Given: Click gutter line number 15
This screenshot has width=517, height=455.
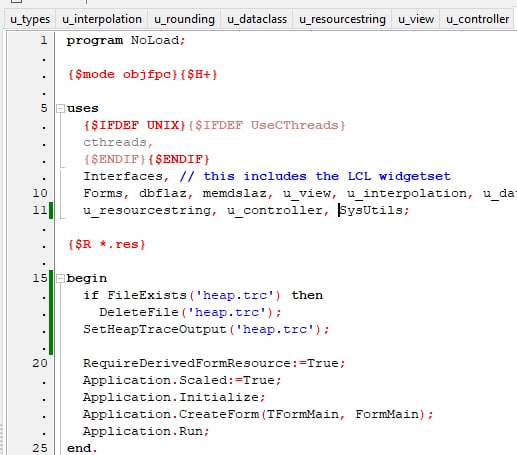Looking at the screenshot, I should pyautogui.click(x=40, y=278).
